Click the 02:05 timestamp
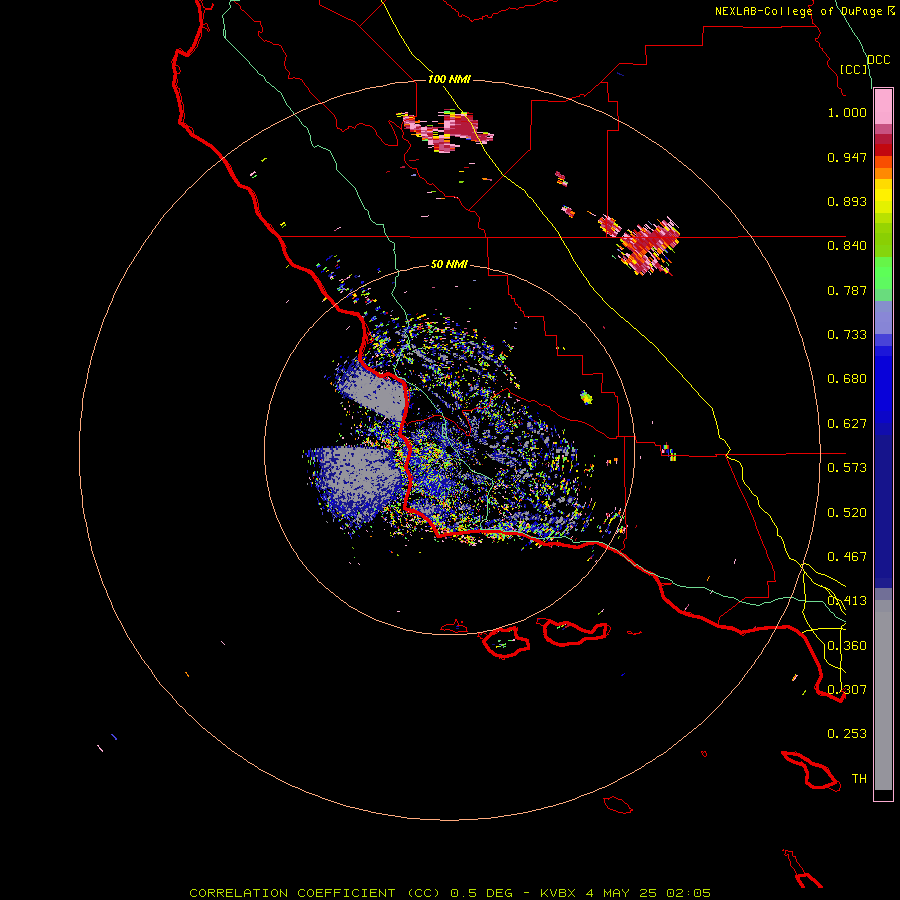The width and height of the screenshot is (900, 900). [x=688, y=893]
